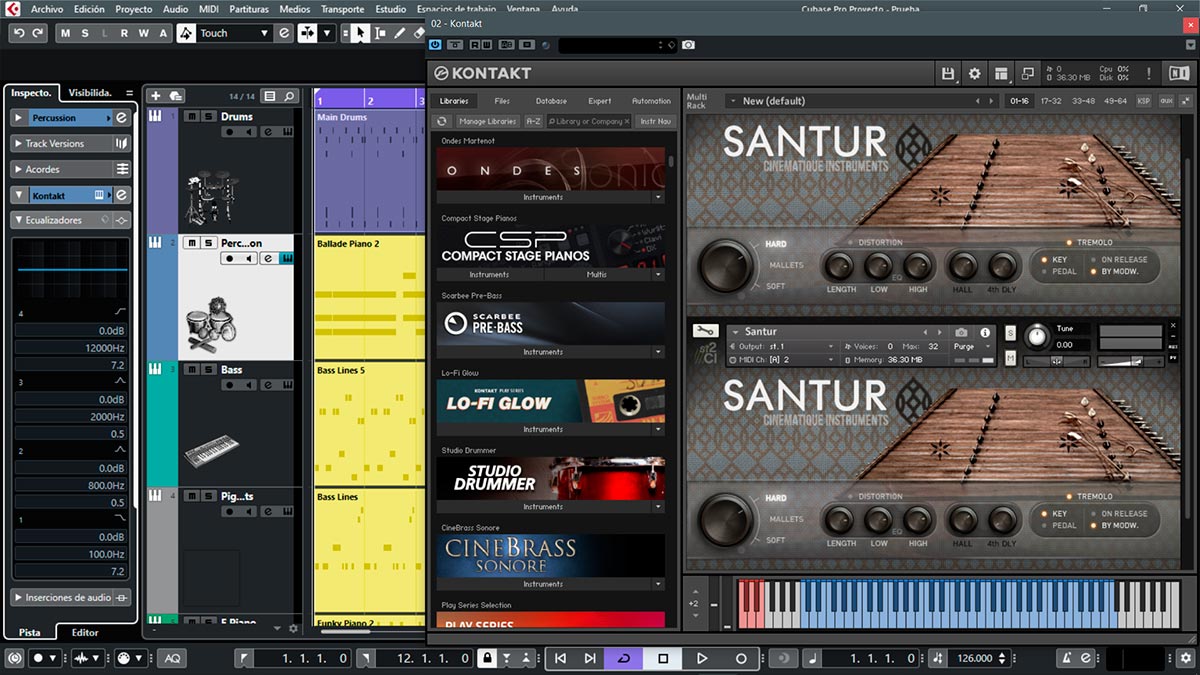Click the A-Z sort button
Screen dimensions: 1200x675
[x=534, y=121]
